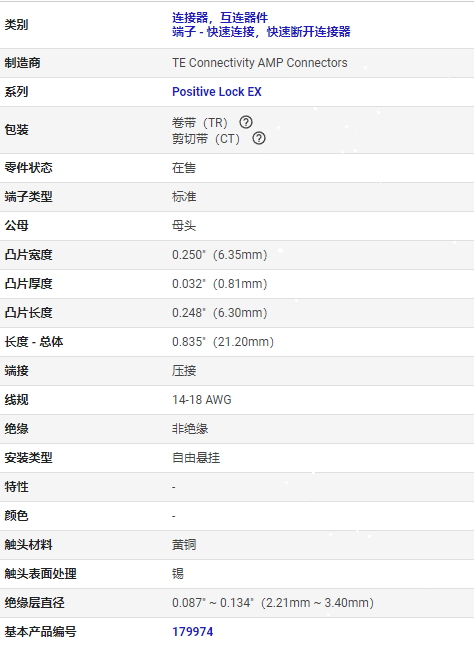The image size is (474, 645).
Task: Click the 自由悬挂 mounting type value
Action: (196, 458)
